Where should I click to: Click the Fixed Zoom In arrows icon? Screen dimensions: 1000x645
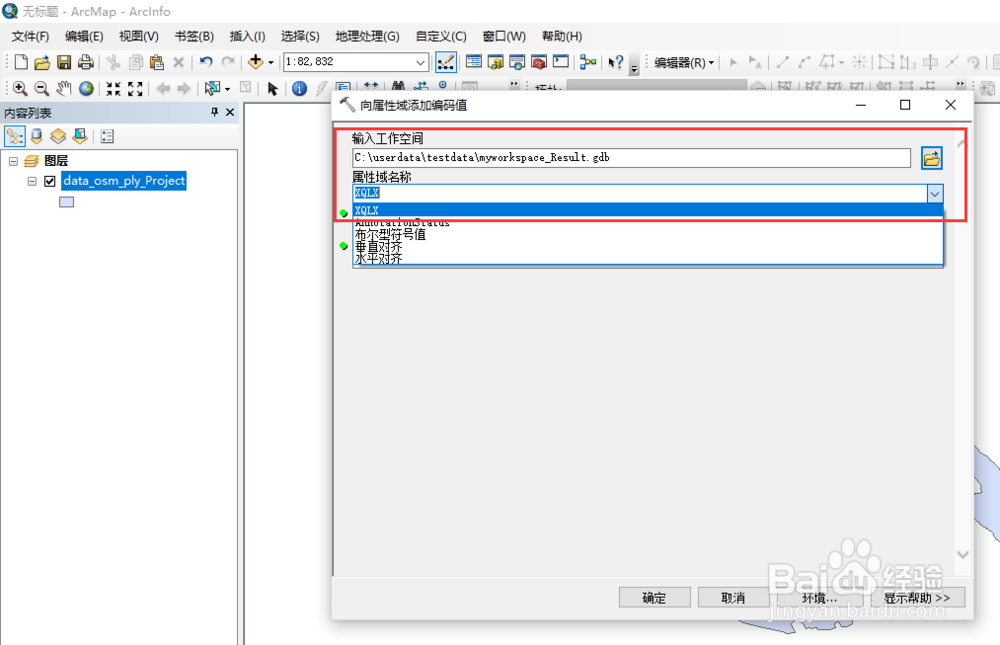[x=114, y=88]
